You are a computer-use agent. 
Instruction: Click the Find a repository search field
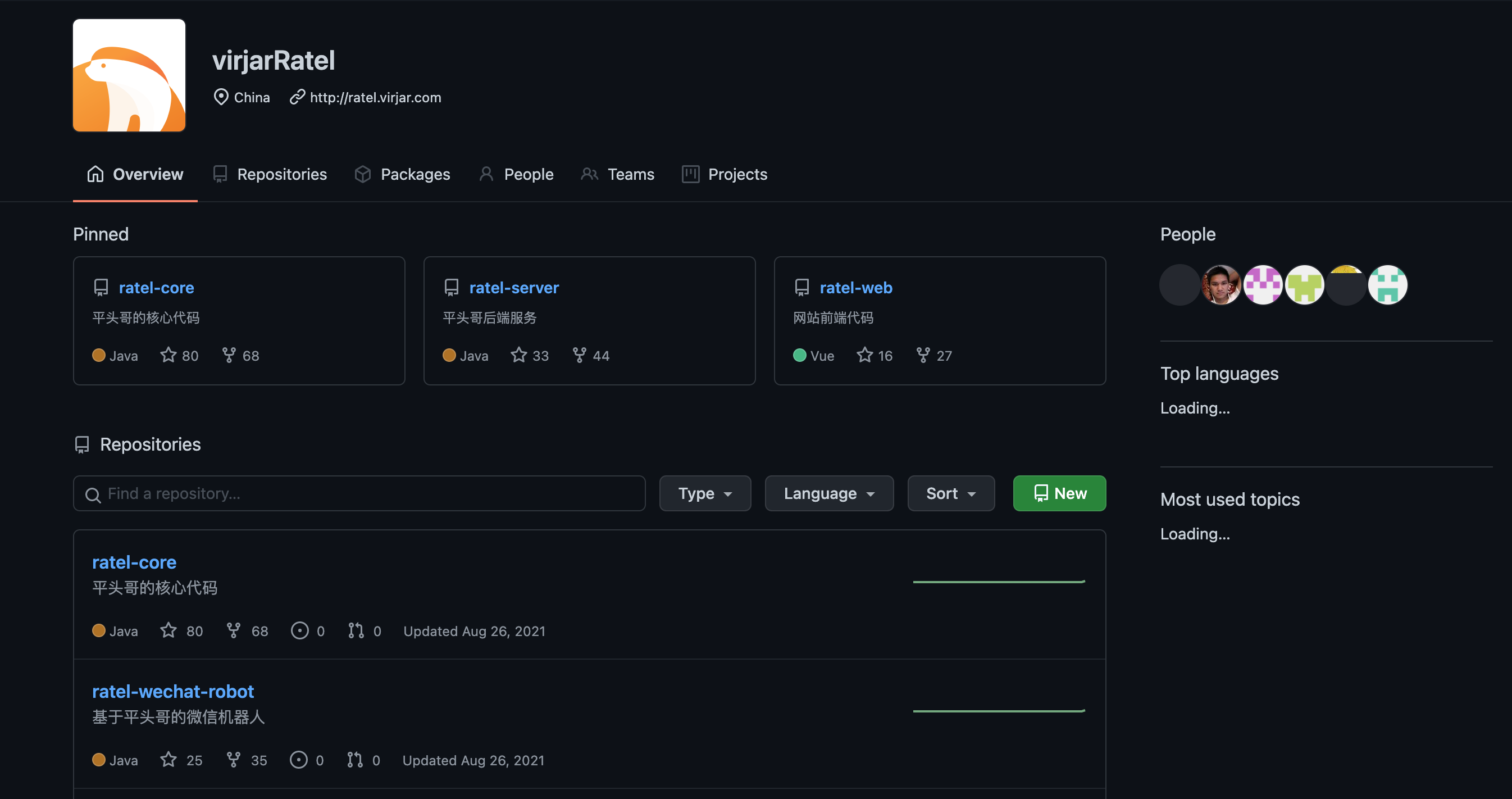pyautogui.click(x=359, y=493)
